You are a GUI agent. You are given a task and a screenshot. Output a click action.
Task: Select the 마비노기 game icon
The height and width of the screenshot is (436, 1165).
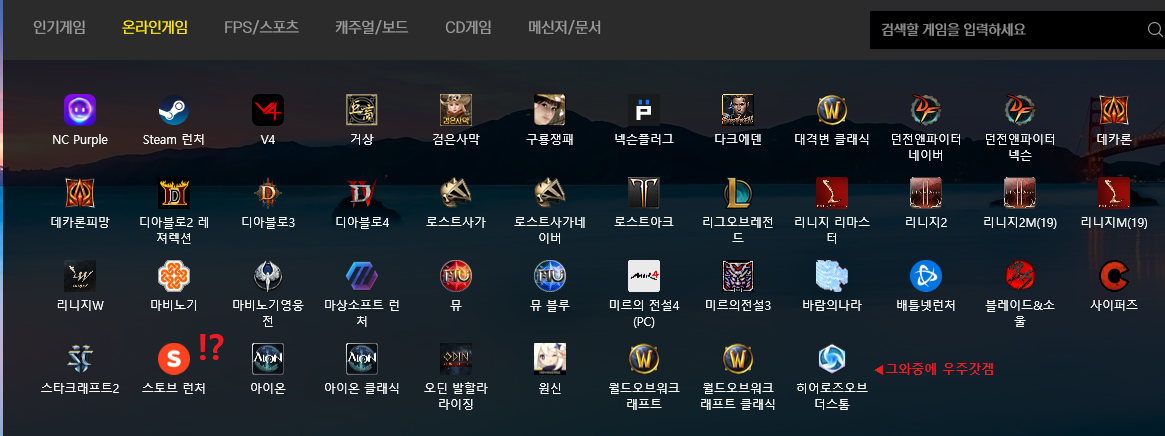(x=173, y=276)
